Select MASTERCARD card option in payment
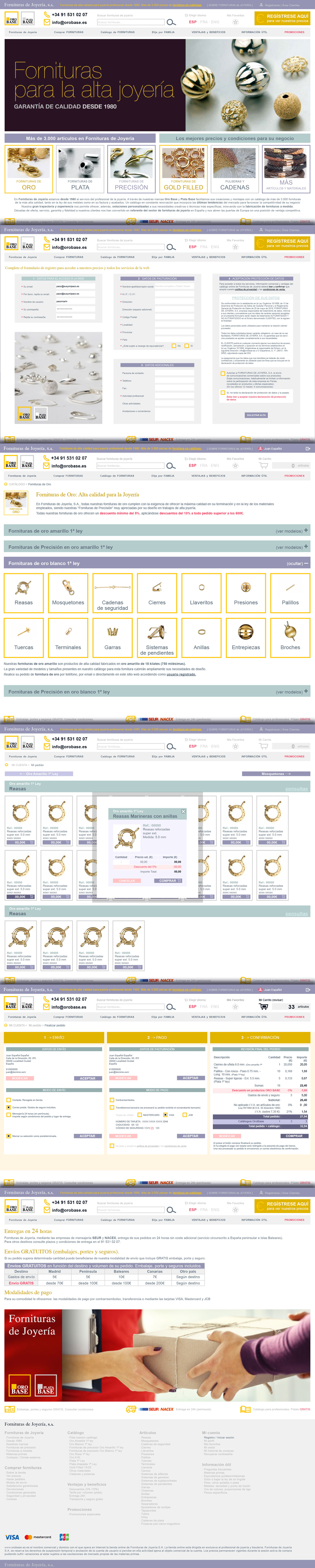This screenshot has width=315, height=1568. click(140, 1115)
